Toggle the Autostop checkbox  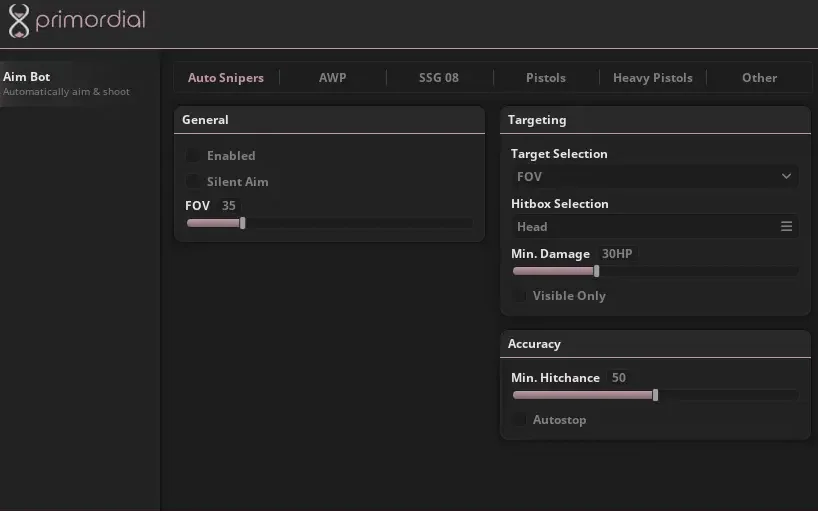518,420
